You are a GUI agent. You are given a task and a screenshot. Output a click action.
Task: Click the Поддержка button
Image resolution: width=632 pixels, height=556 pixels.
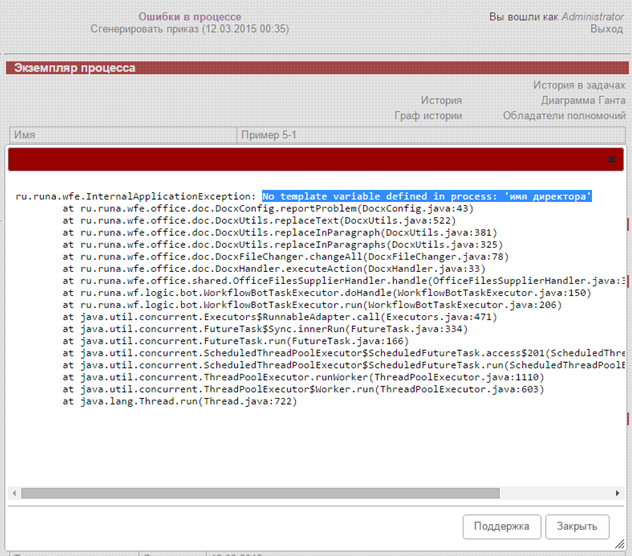(502, 526)
